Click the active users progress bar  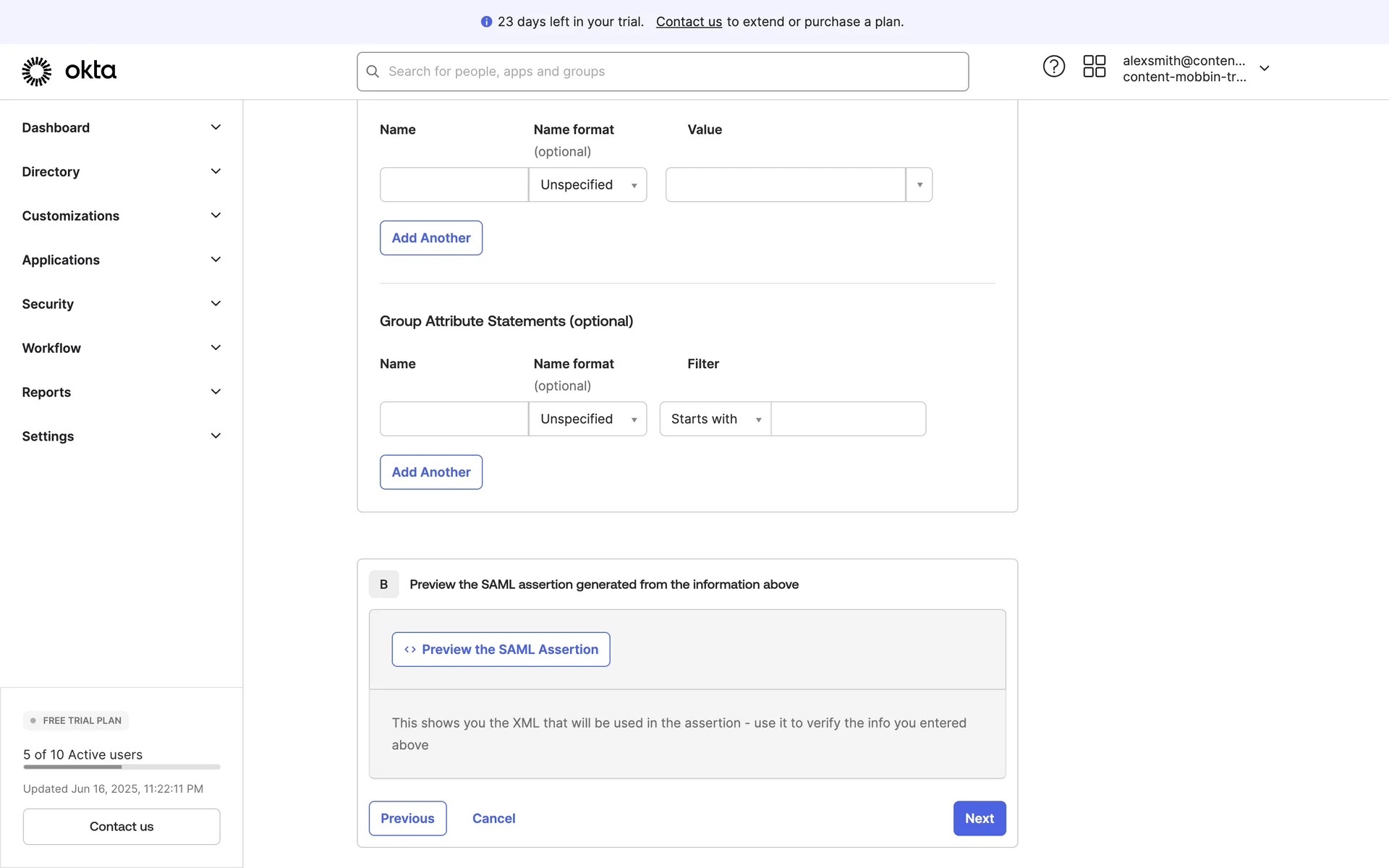[x=122, y=767]
